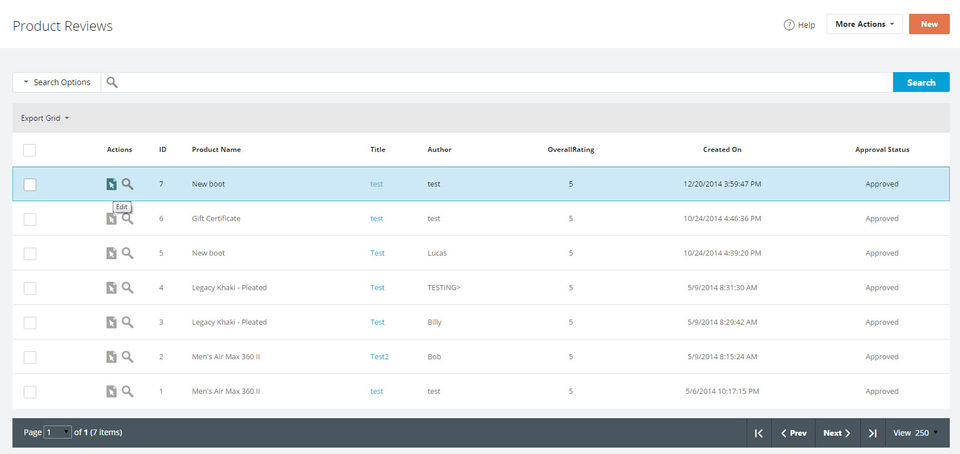
Task: Click the 12/20/2014 3:59:47 PM date cell
Action: (x=722, y=184)
